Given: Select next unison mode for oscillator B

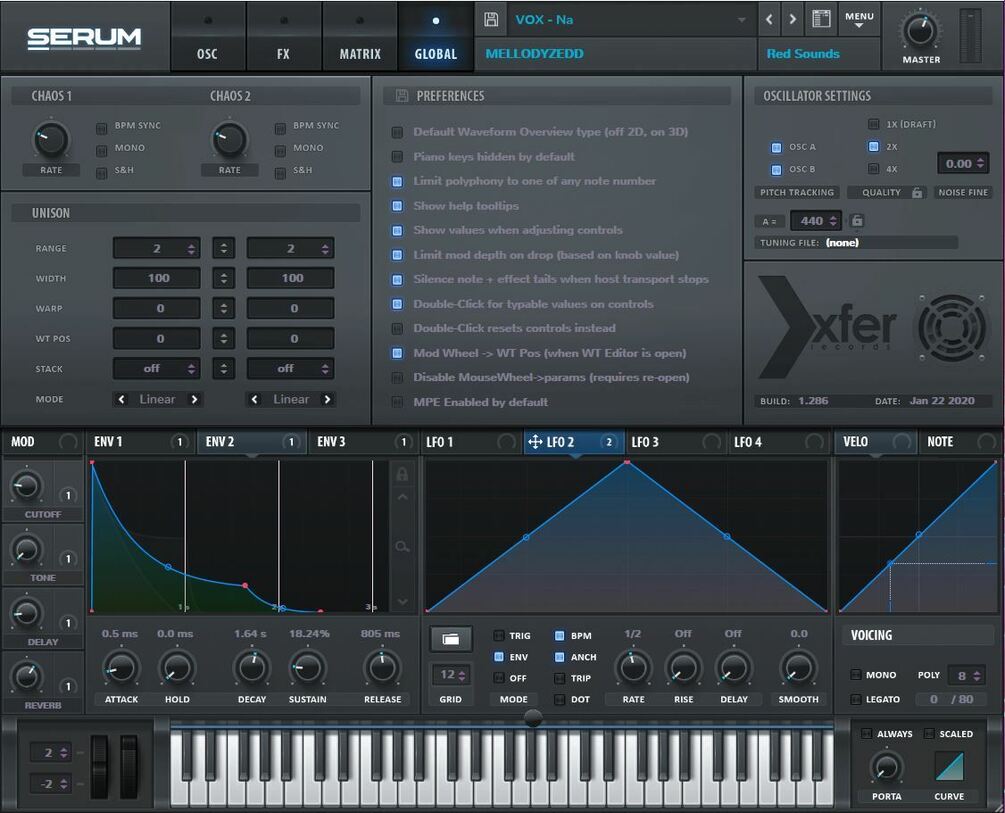Looking at the screenshot, I should pos(328,399).
